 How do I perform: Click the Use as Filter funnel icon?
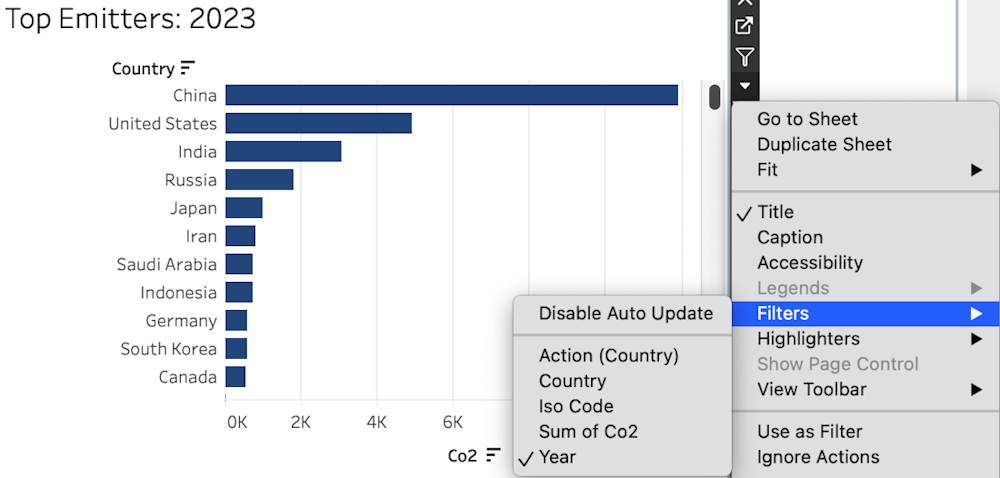(744, 57)
